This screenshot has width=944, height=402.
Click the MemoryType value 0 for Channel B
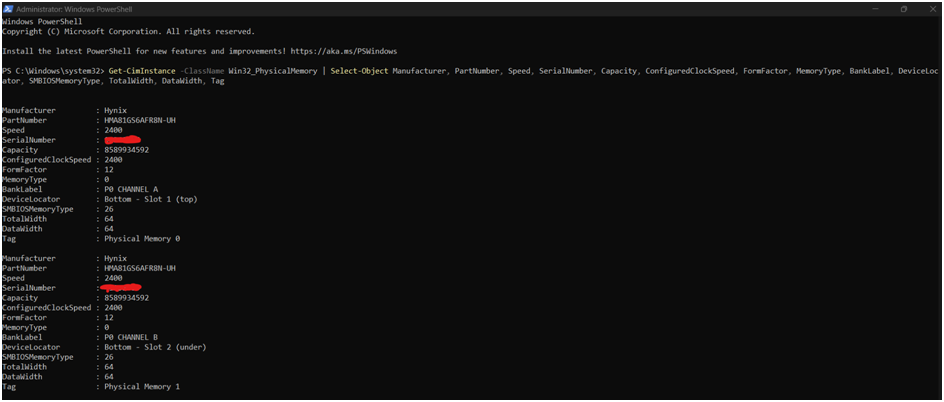point(107,327)
